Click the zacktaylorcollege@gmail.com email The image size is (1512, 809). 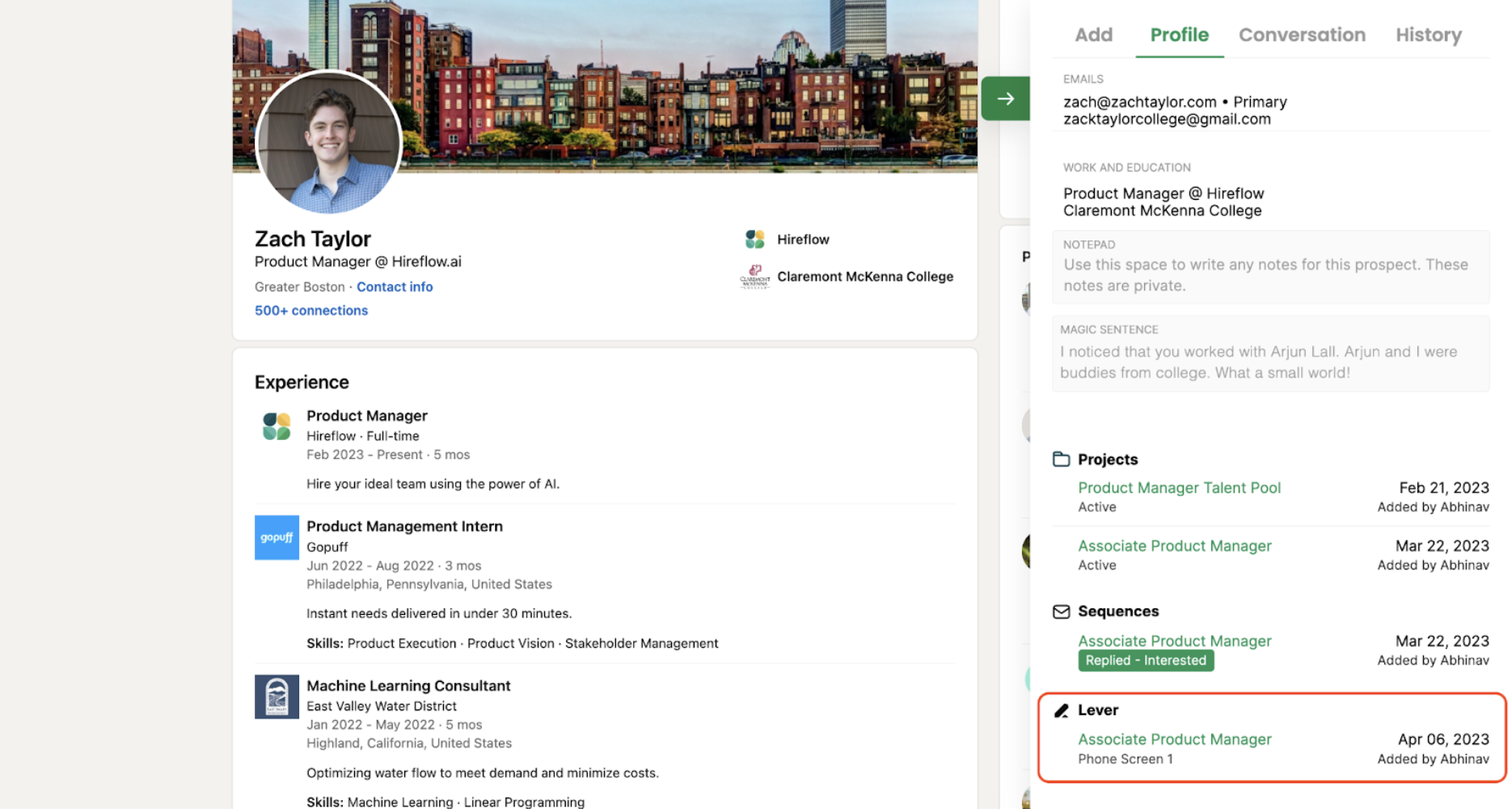(x=1167, y=119)
